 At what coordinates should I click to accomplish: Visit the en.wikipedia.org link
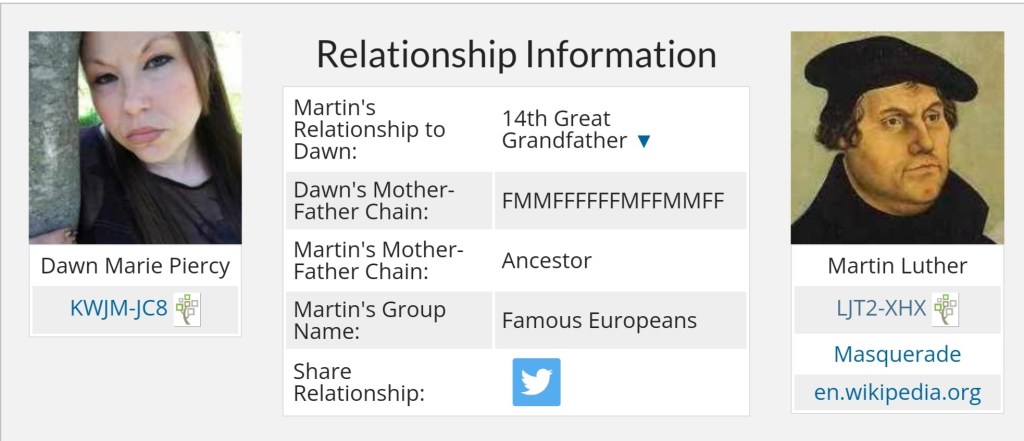897,392
